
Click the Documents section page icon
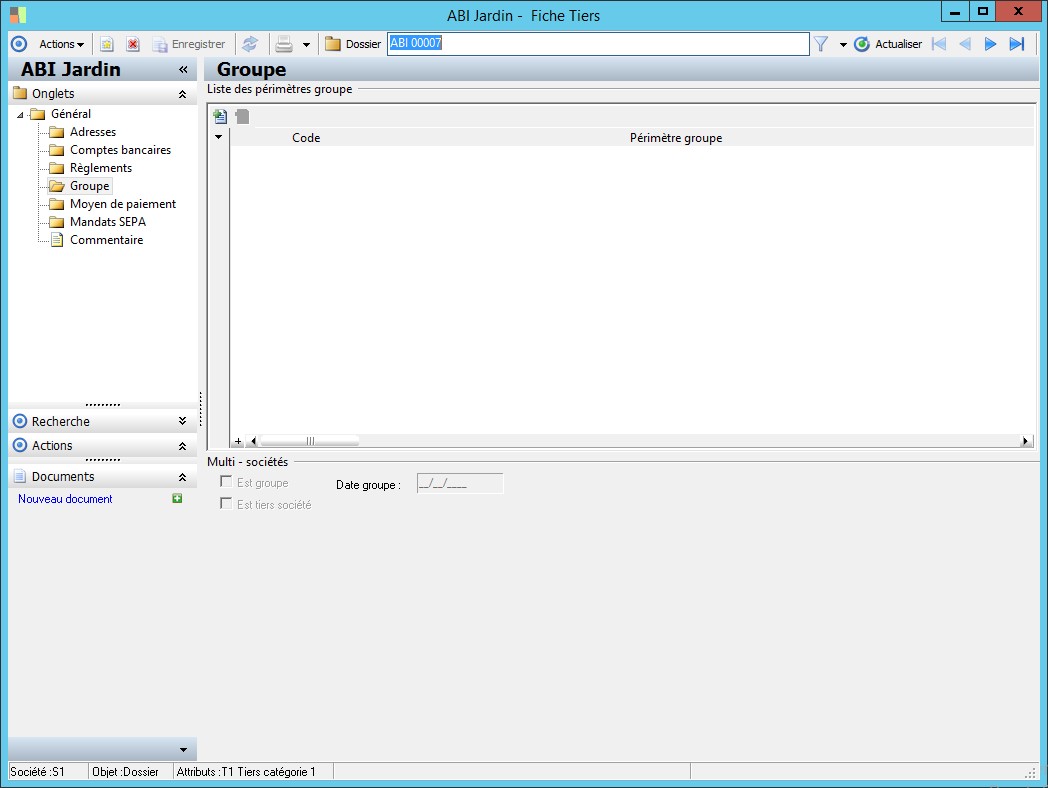pos(20,477)
